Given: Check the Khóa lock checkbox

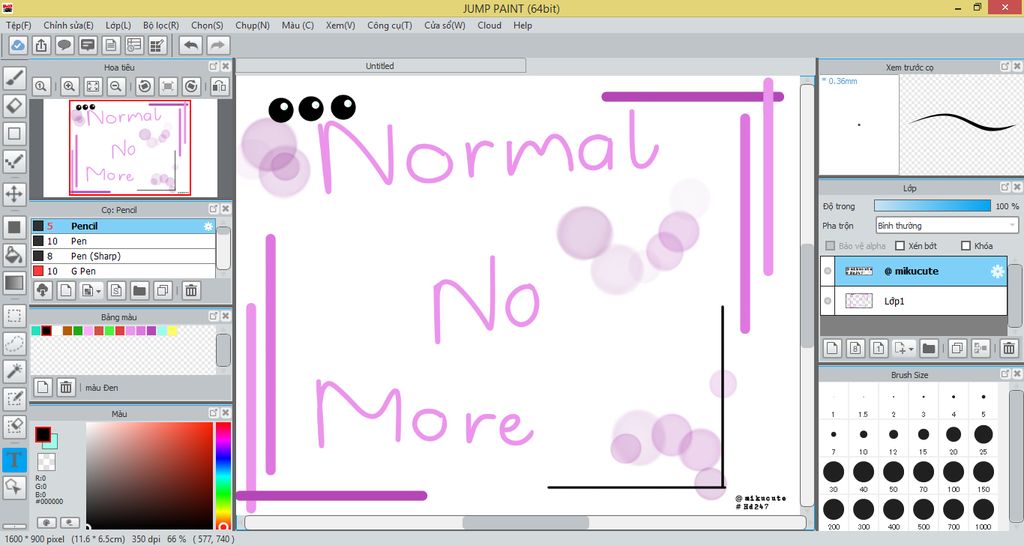Looking at the screenshot, I should [x=965, y=246].
